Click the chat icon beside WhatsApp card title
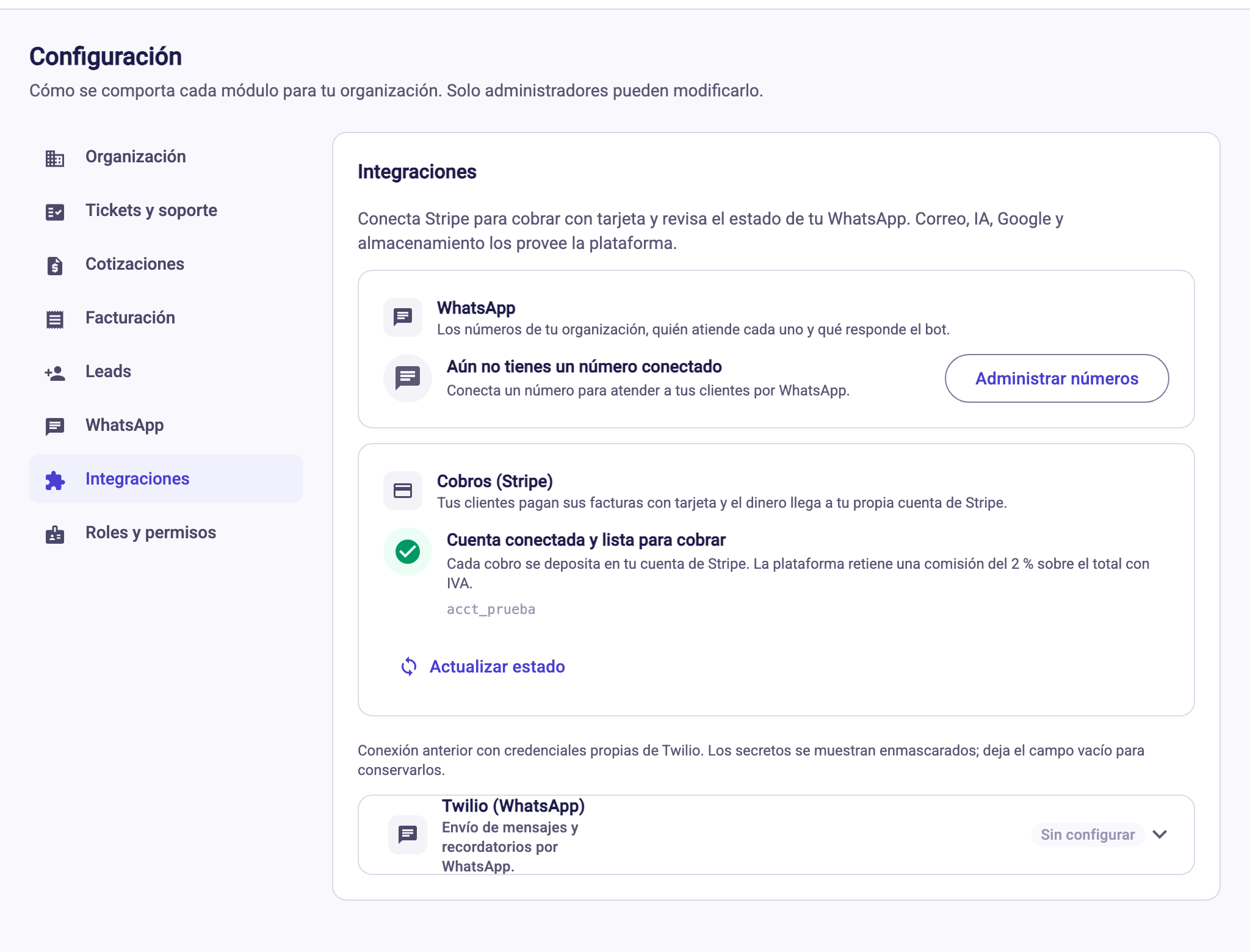1250x952 pixels. pyautogui.click(x=403, y=317)
